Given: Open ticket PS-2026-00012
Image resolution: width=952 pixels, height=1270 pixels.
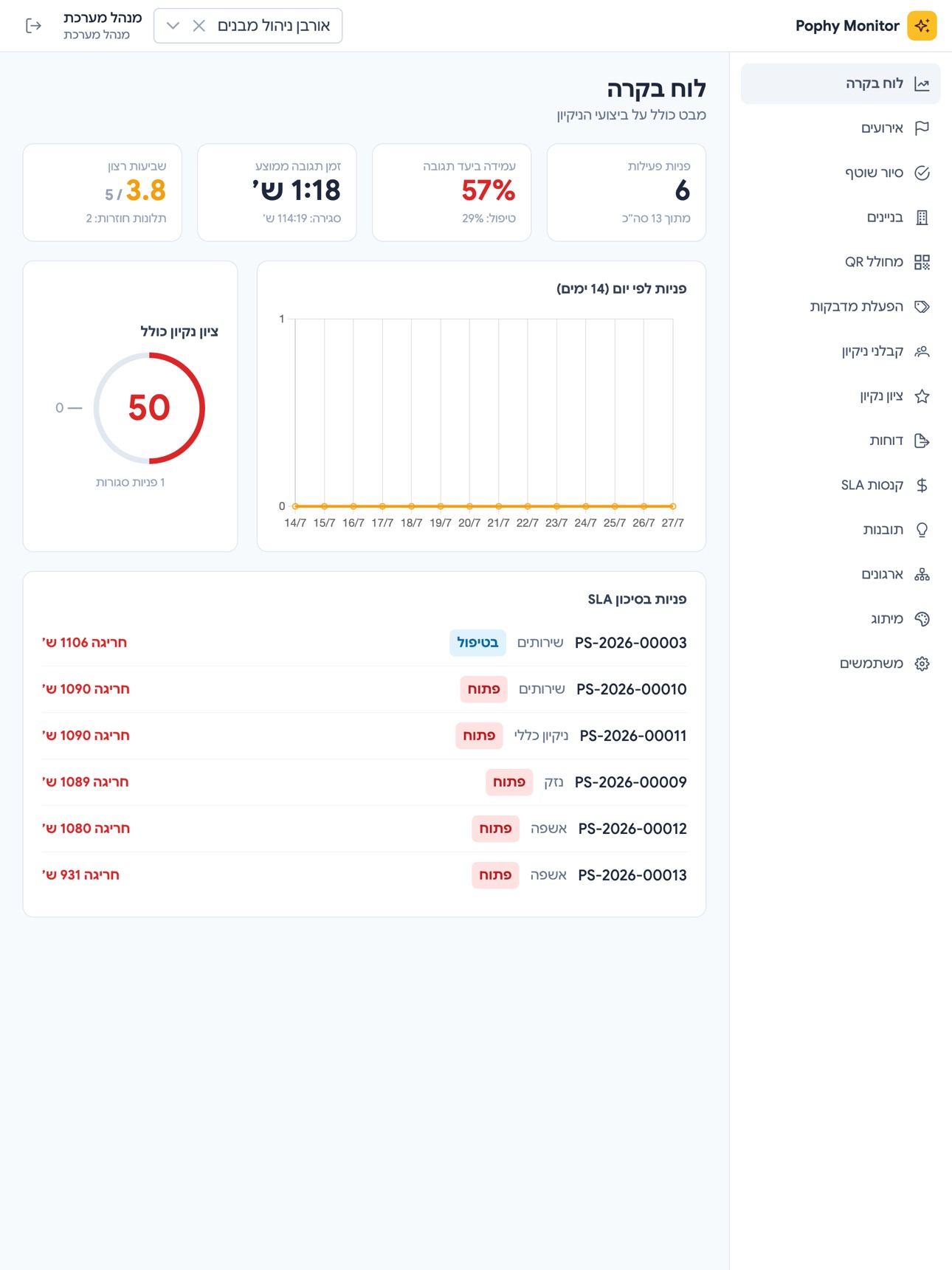Looking at the screenshot, I should (632, 829).
